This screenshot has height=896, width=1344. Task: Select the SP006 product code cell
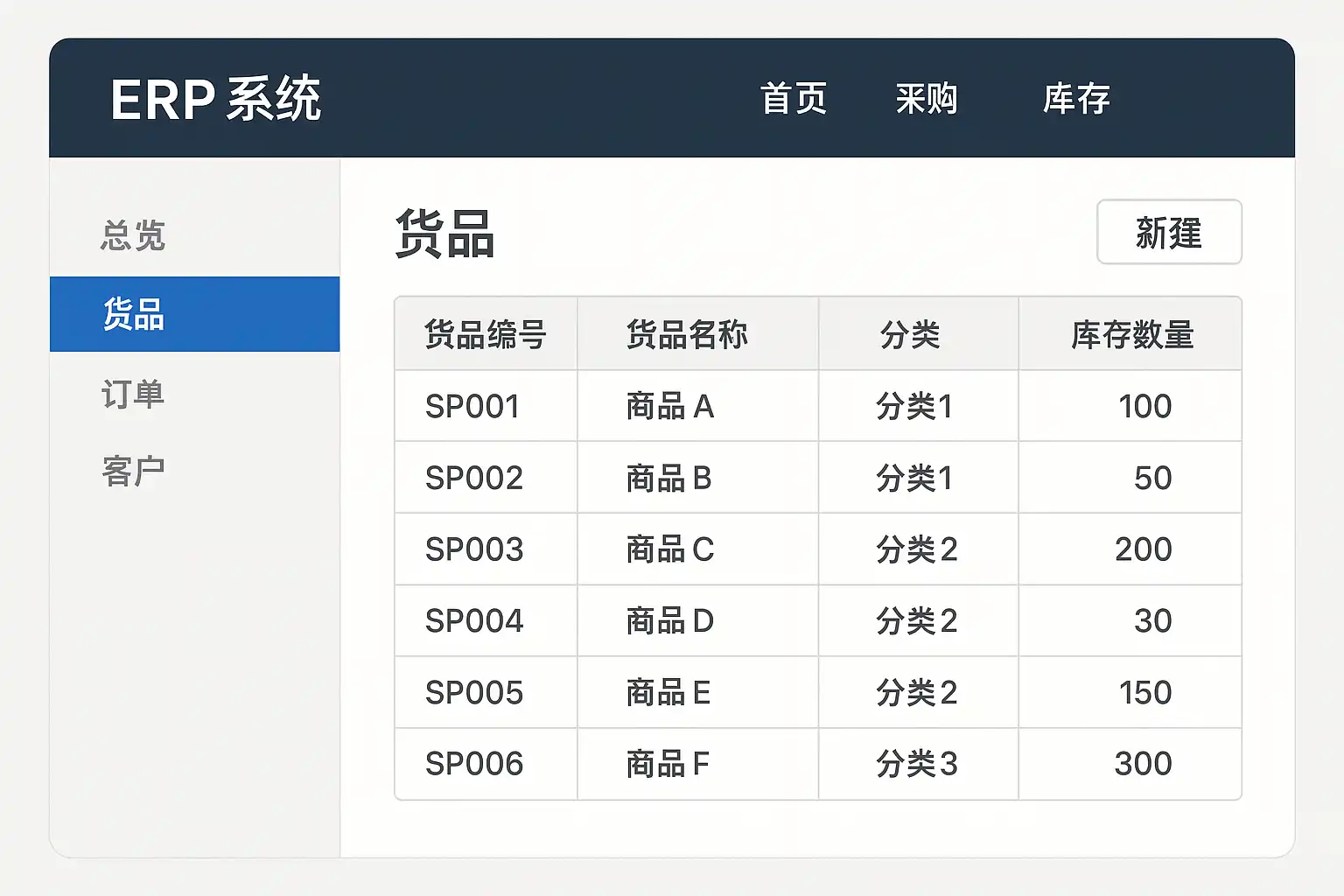(474, 765)
